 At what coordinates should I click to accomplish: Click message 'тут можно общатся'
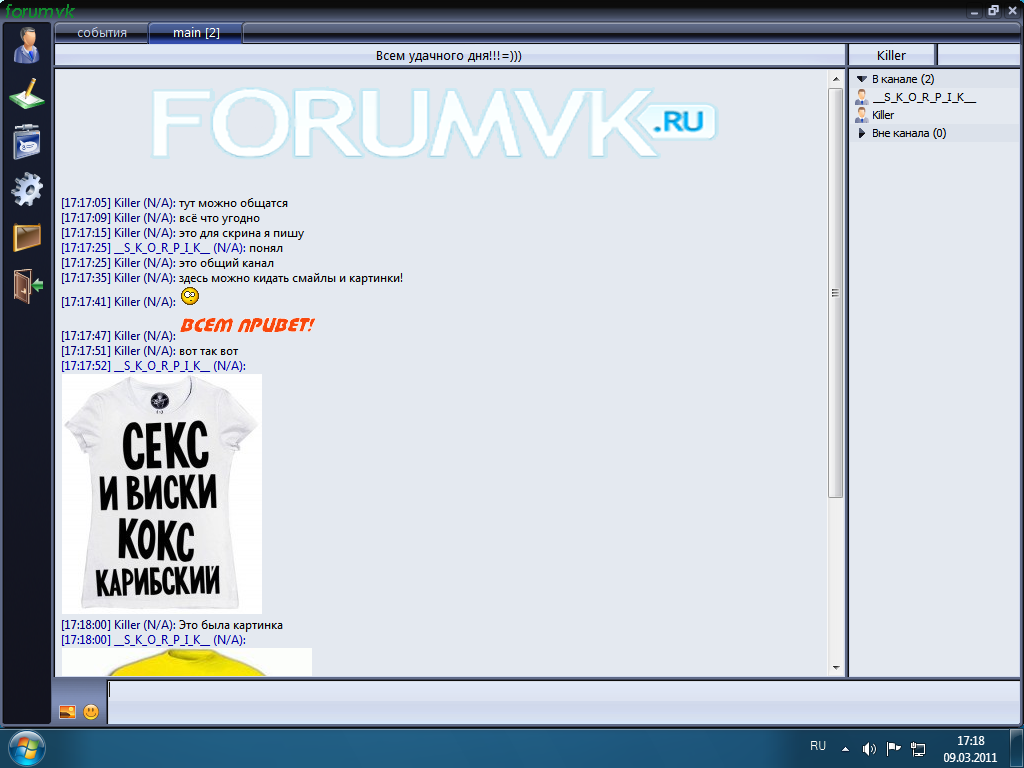point(233,203)
